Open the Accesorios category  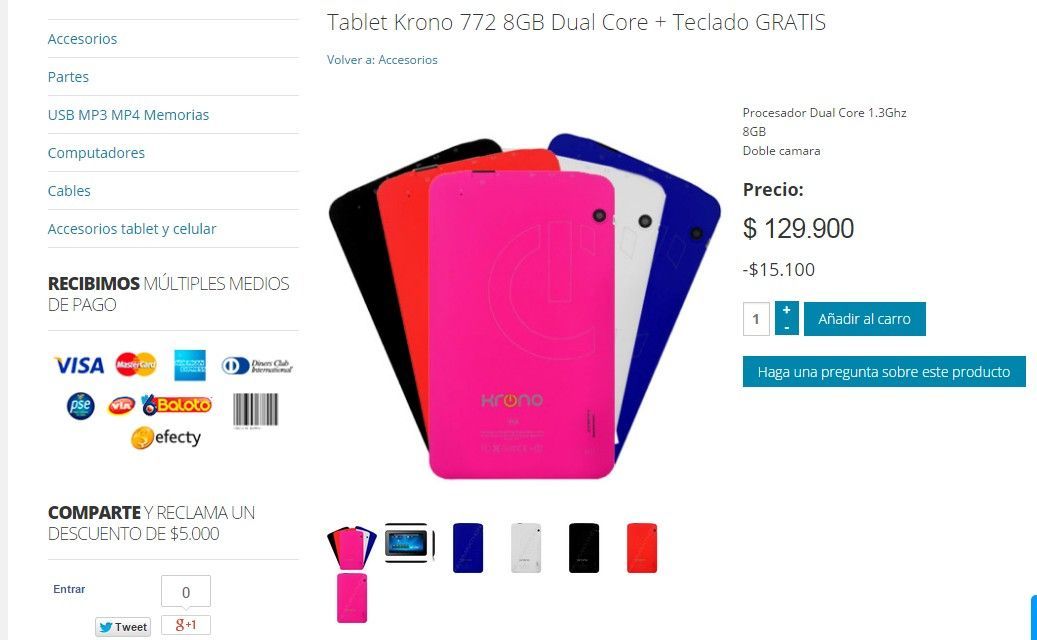pyautogui.click(x=82, y=39)
